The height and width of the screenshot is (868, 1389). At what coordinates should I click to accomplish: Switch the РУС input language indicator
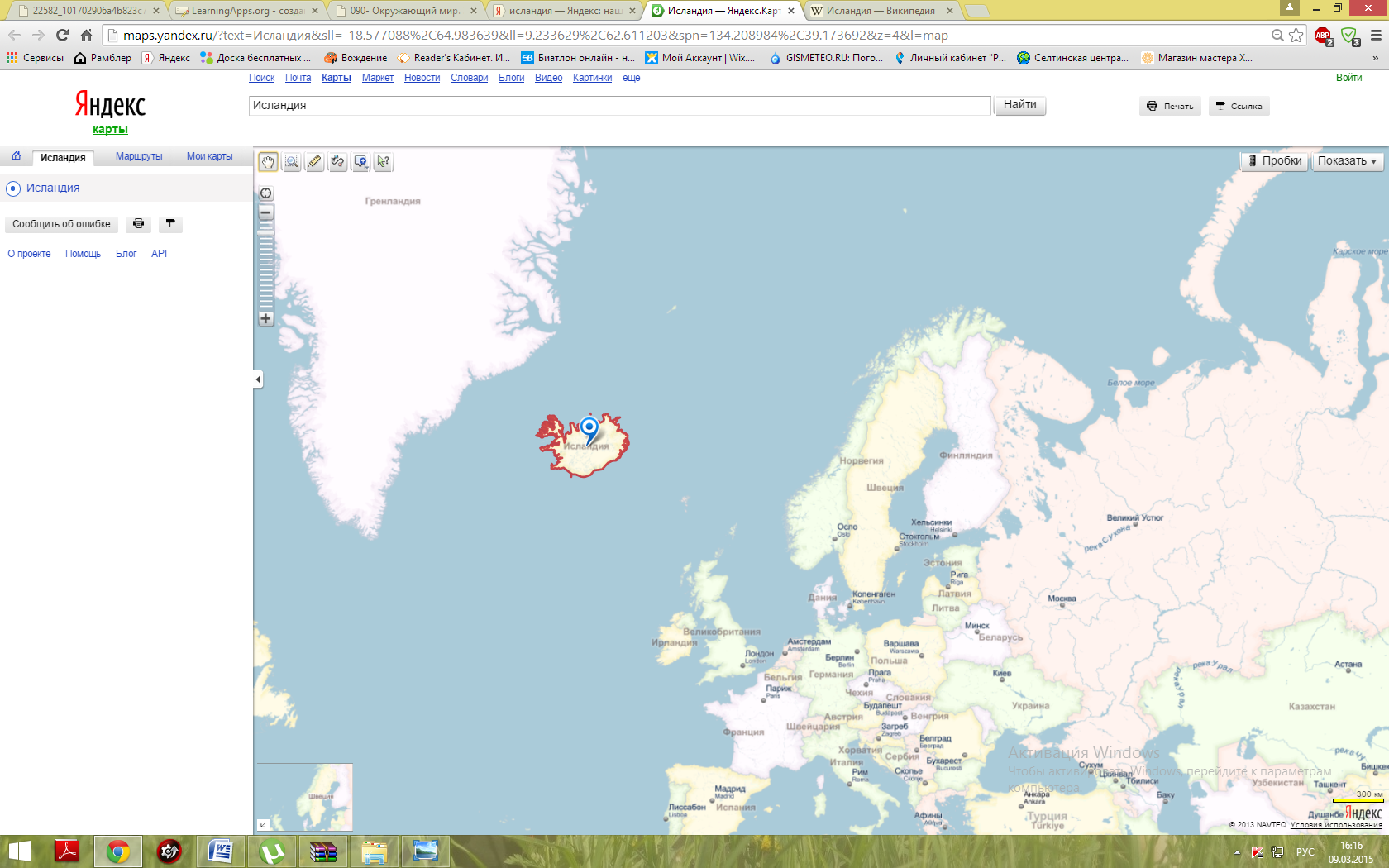click(1305, 852)
